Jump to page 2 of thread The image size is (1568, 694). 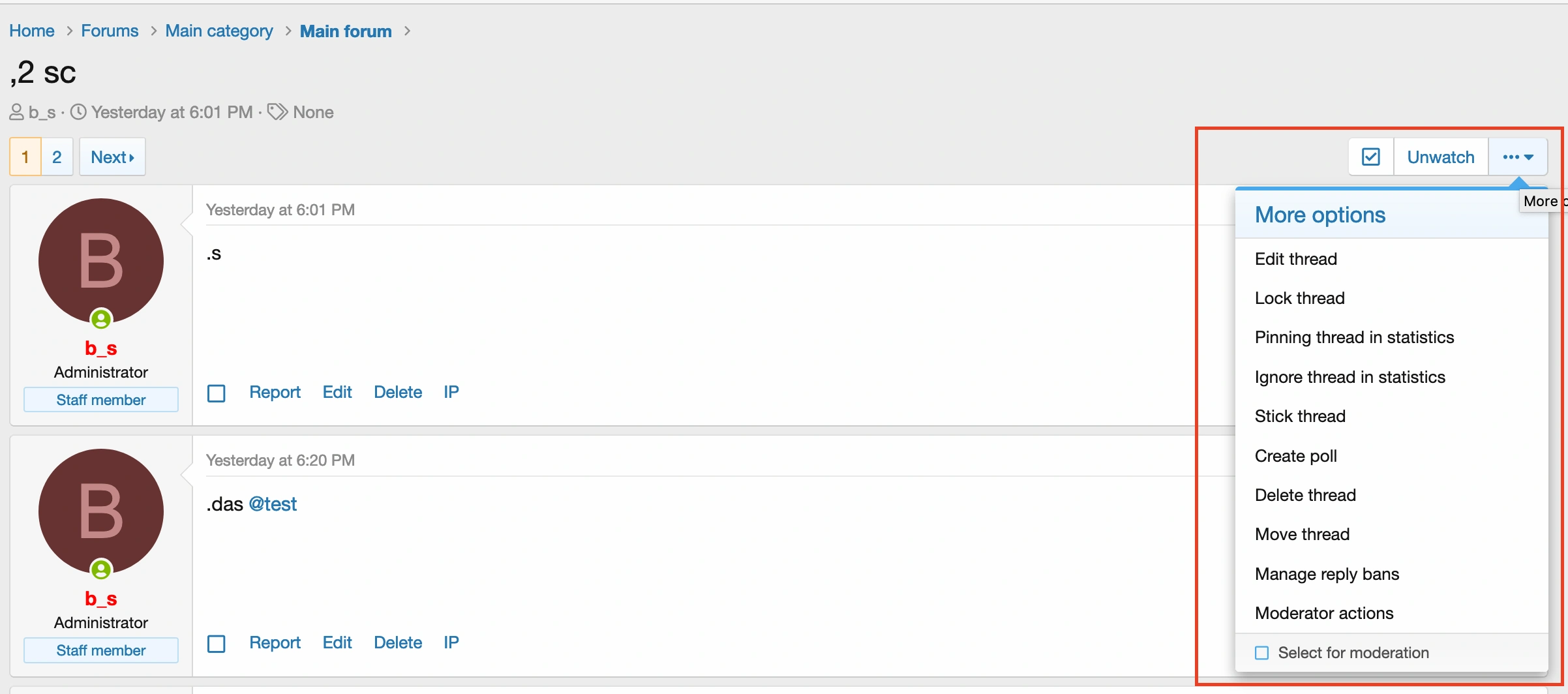pyautogui.click(x=57, y=157)
